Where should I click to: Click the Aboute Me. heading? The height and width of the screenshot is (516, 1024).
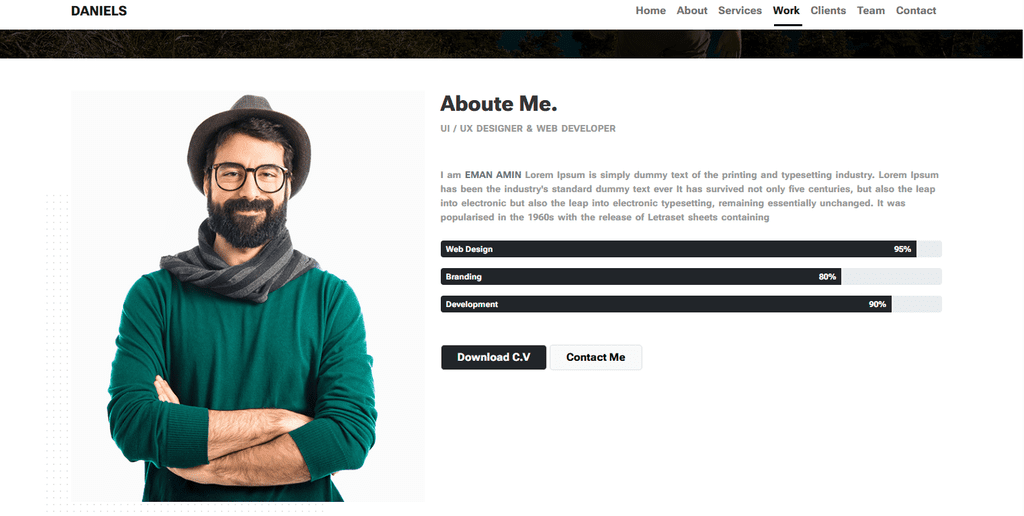pos(498,104)
